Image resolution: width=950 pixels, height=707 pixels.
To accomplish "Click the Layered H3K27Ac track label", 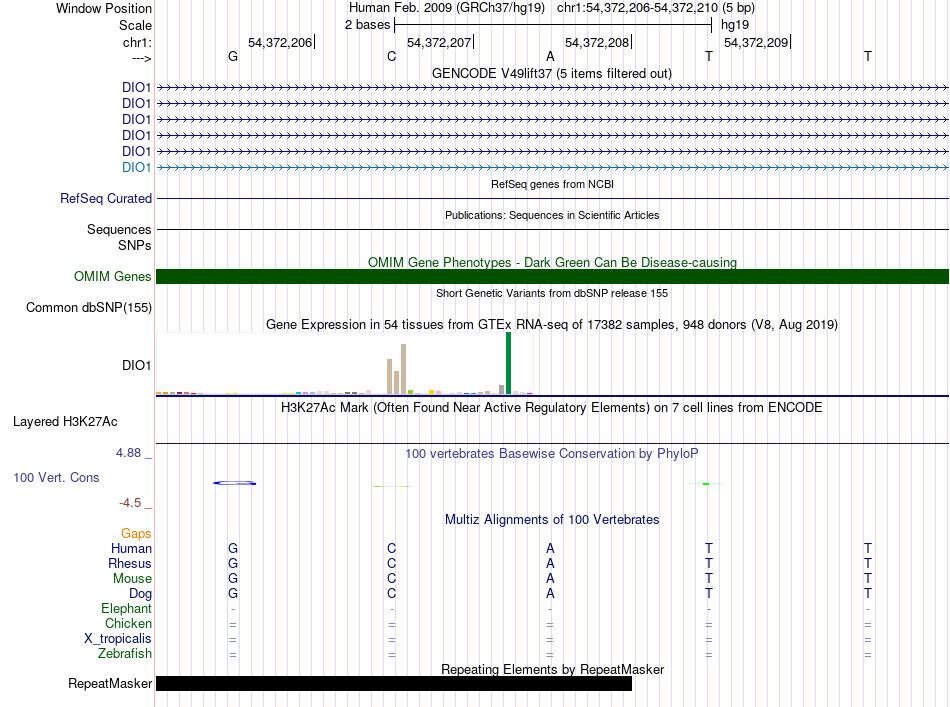I will coord(65,422).
